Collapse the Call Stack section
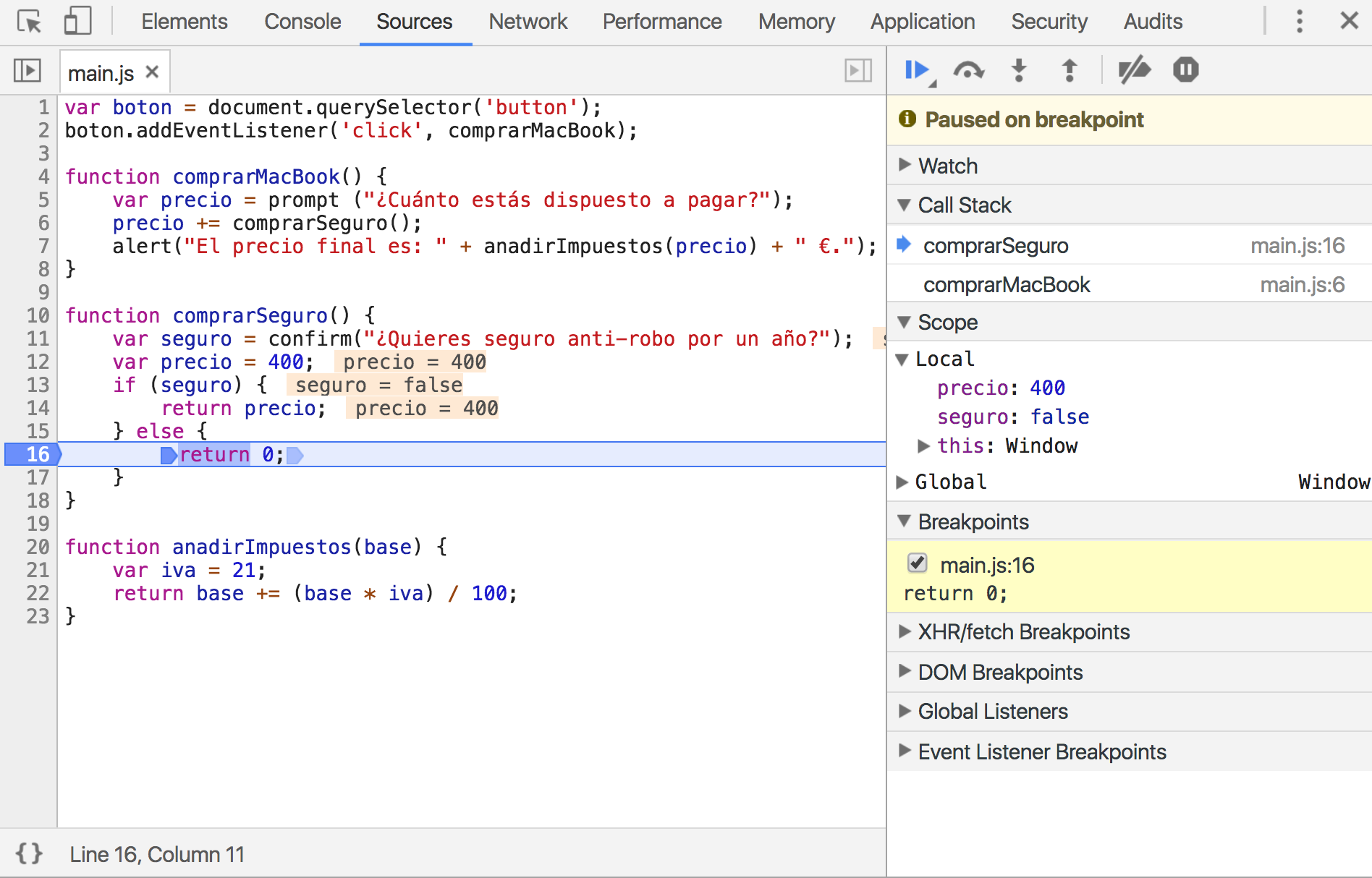The image size is (1372, 878). pos(1129,205)
